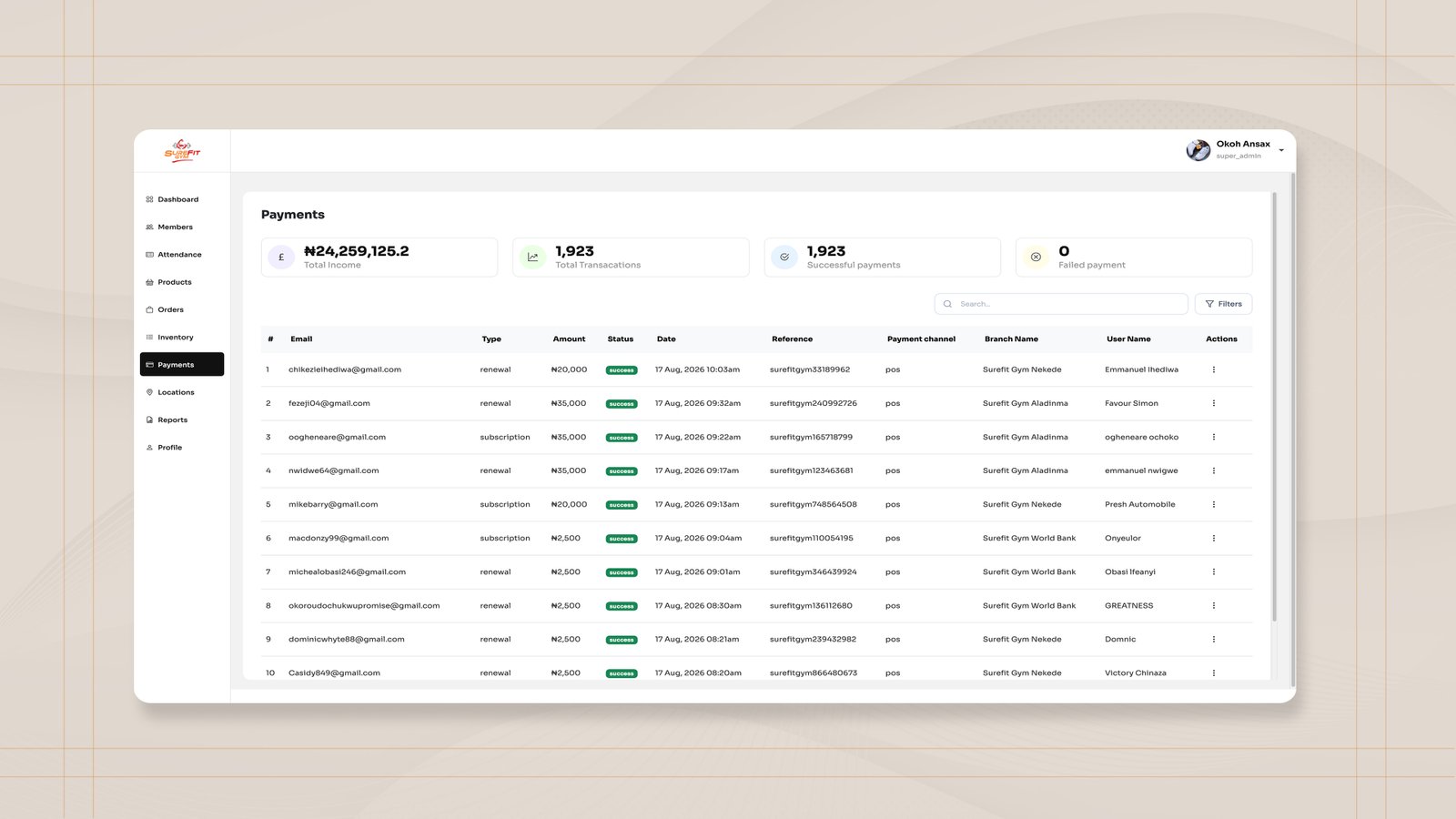
Task: Click reference surefitgym165718799
Action: (811, 437)
